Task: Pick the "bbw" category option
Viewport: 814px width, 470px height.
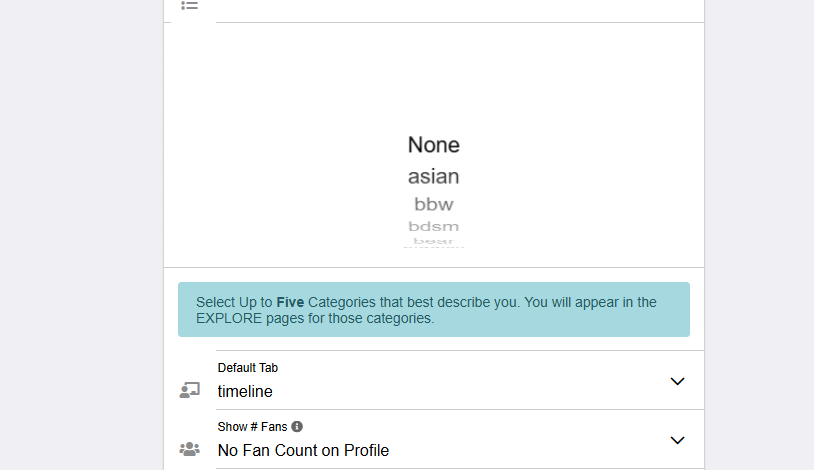Action: click(434, 205)
